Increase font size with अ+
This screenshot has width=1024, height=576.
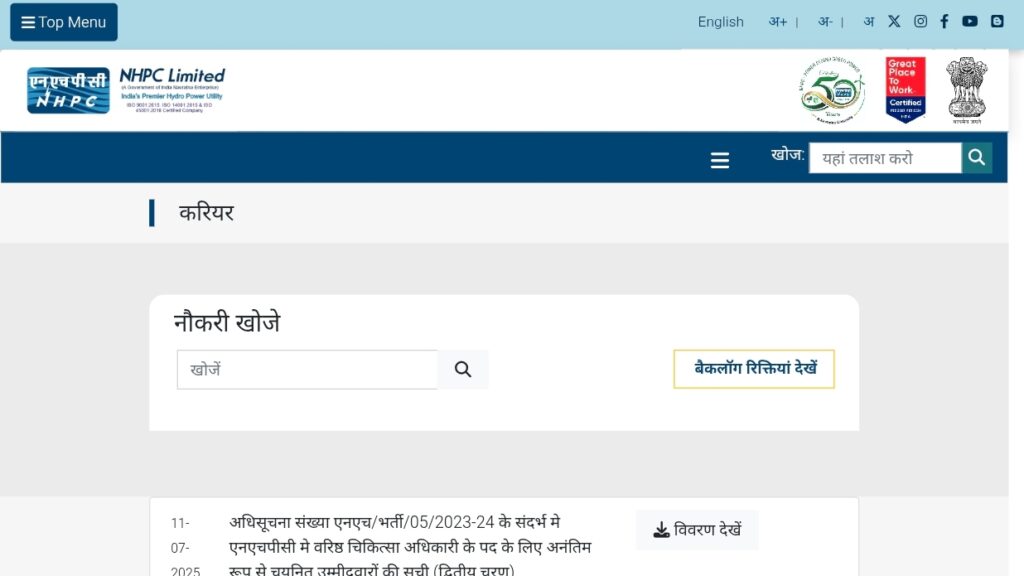777,22
